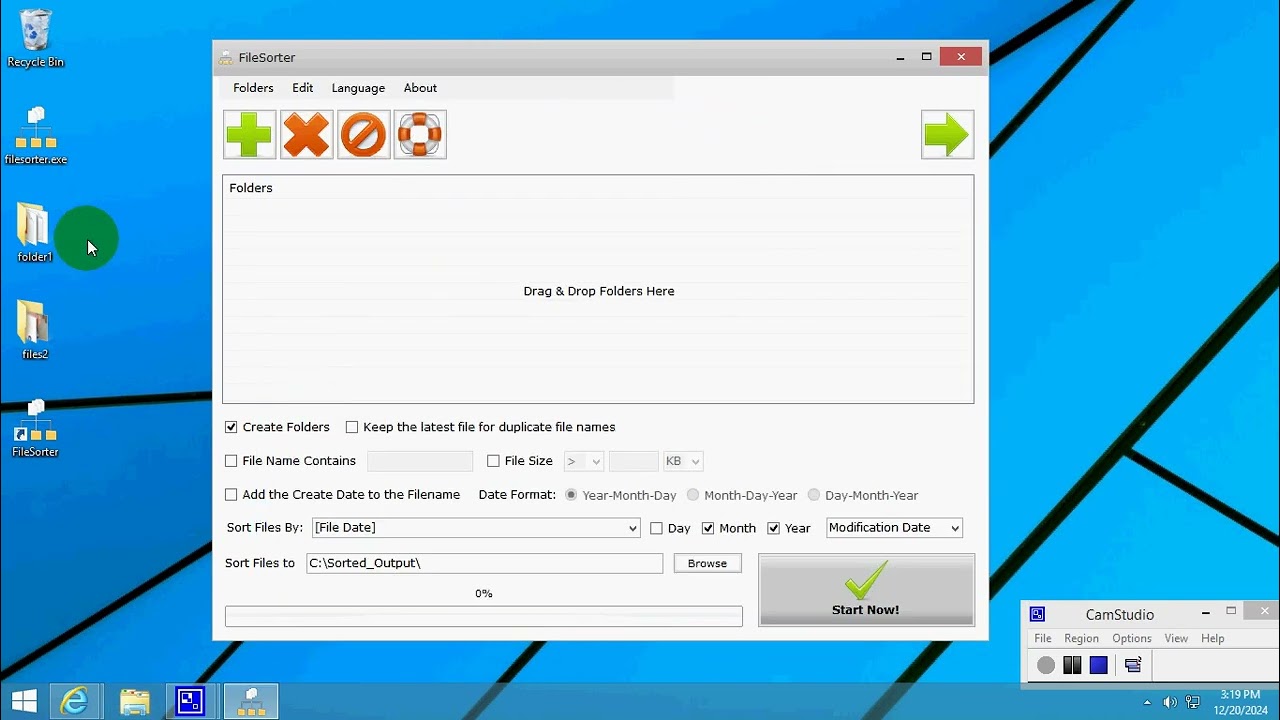Open CamStudio File menu

[x=1043, y=638]
